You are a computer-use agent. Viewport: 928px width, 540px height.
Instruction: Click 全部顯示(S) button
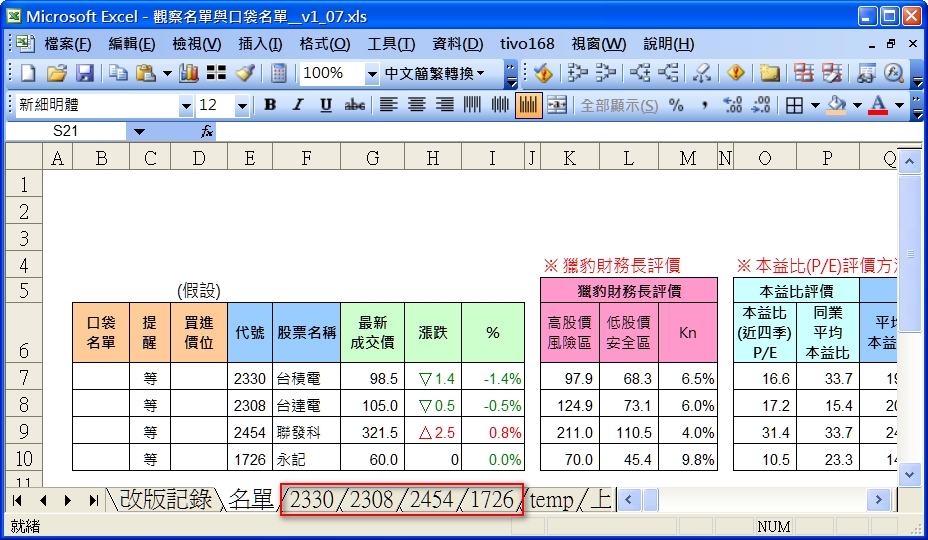619,105
